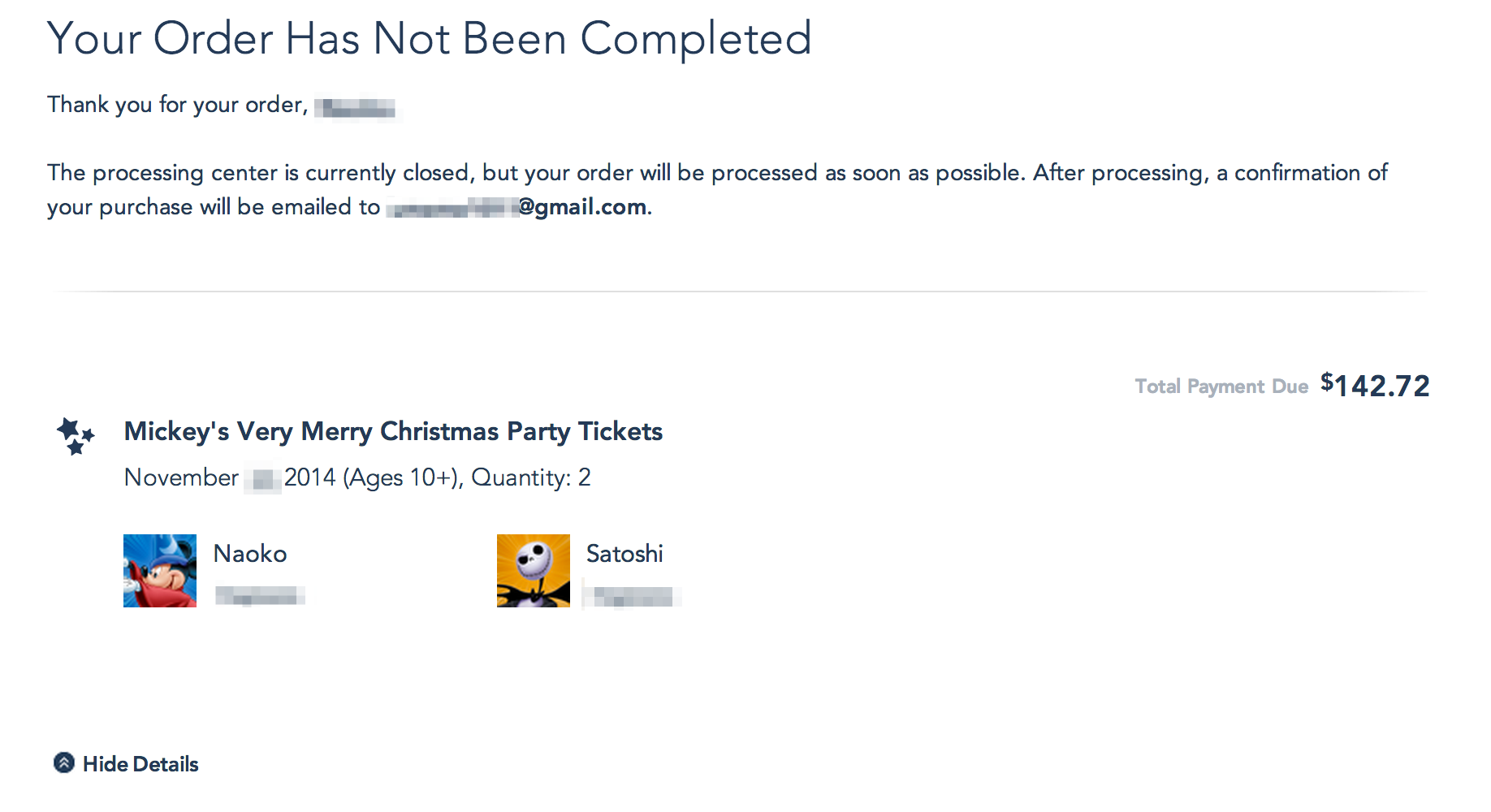This screenshot has height=812, width=1491.
Task: Select Naoko's Sorcerer Mickey avatar
Action: (x=160, y=571)
